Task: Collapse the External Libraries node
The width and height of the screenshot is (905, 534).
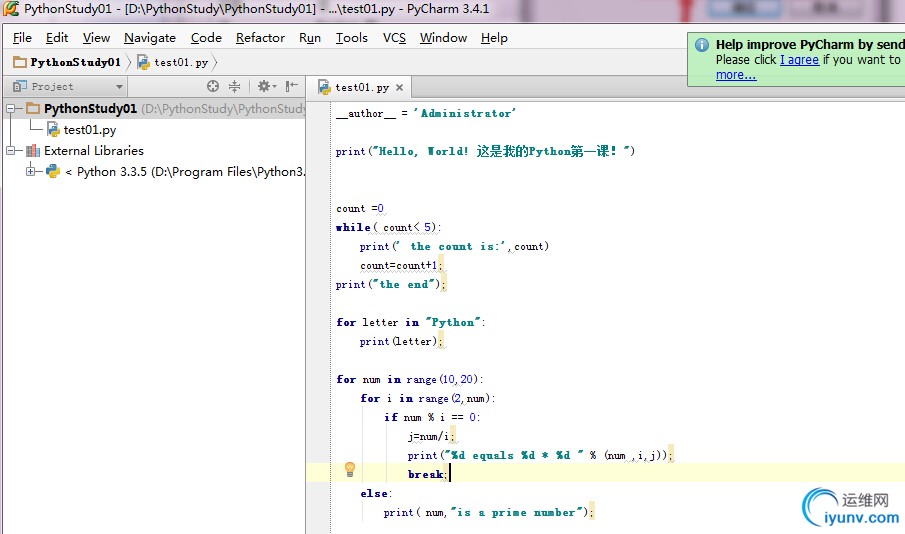Action: 10,151
